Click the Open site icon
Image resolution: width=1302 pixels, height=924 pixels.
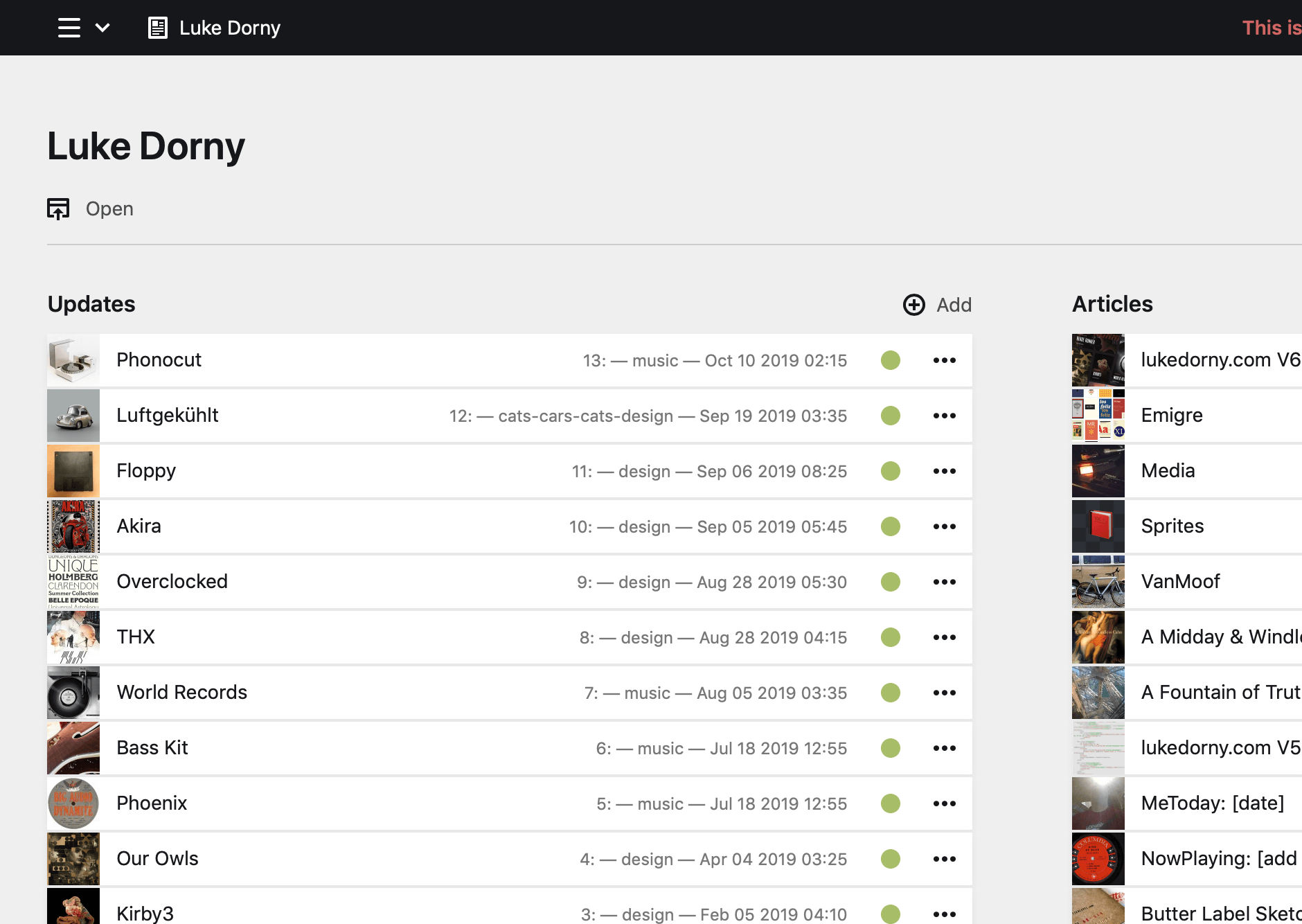(x=58, y=208)
